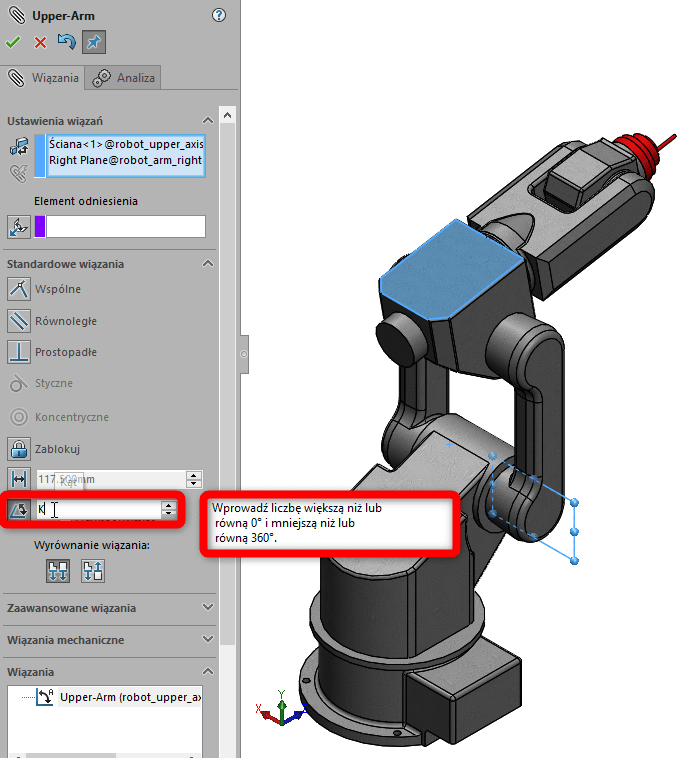Select anti-aligned mate alignment icon
Image resolution: width=696 pixels, height=758 pixels.
pos(93,571)
